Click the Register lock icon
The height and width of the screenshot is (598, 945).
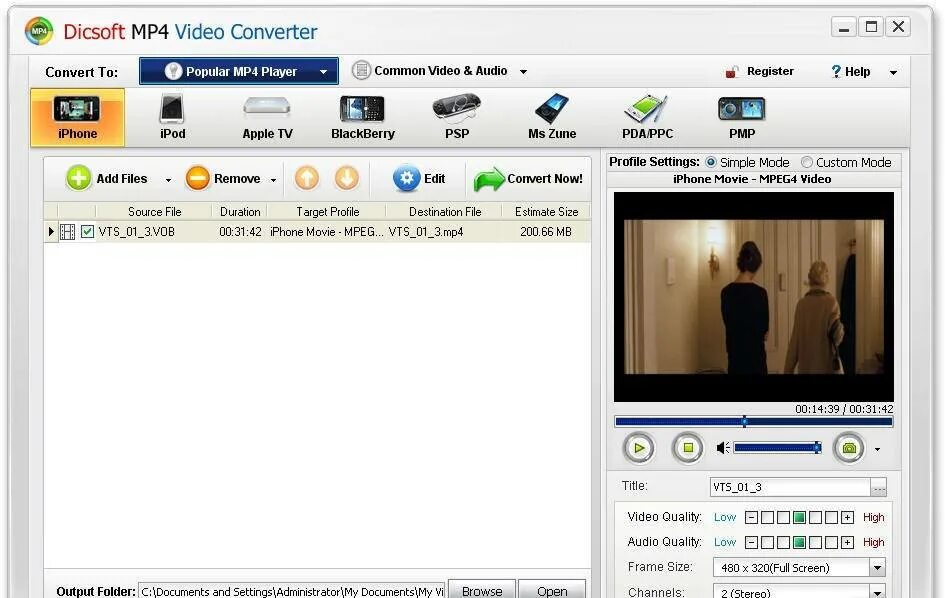[732, 72]
